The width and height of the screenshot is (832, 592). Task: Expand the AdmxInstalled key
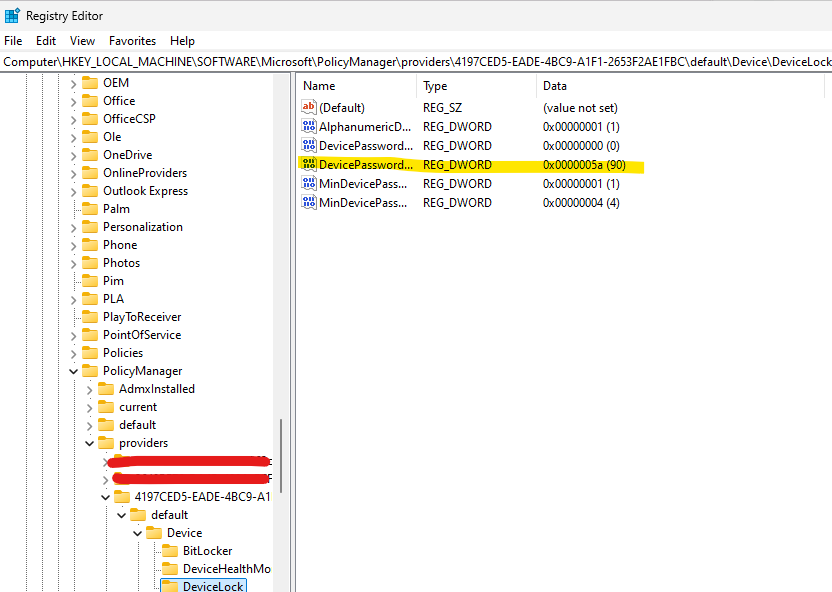pyautogui.click(x=89, y=390)
